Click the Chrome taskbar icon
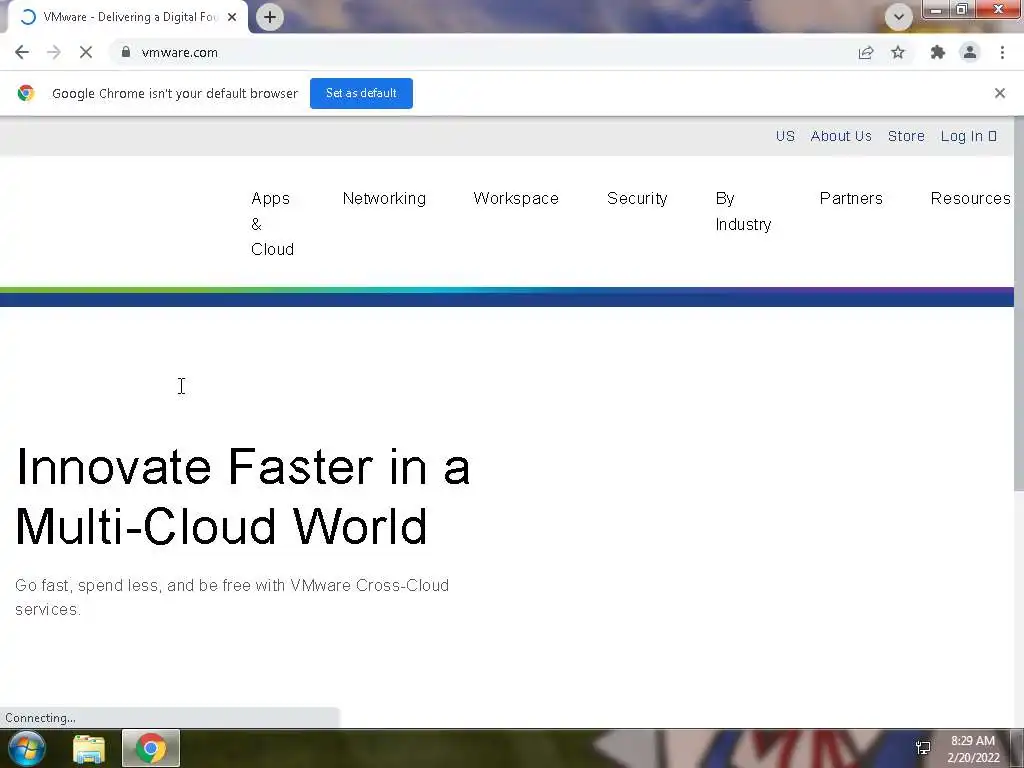The width and height of the screenshot is (1024, 768). (x=151, y=748)
